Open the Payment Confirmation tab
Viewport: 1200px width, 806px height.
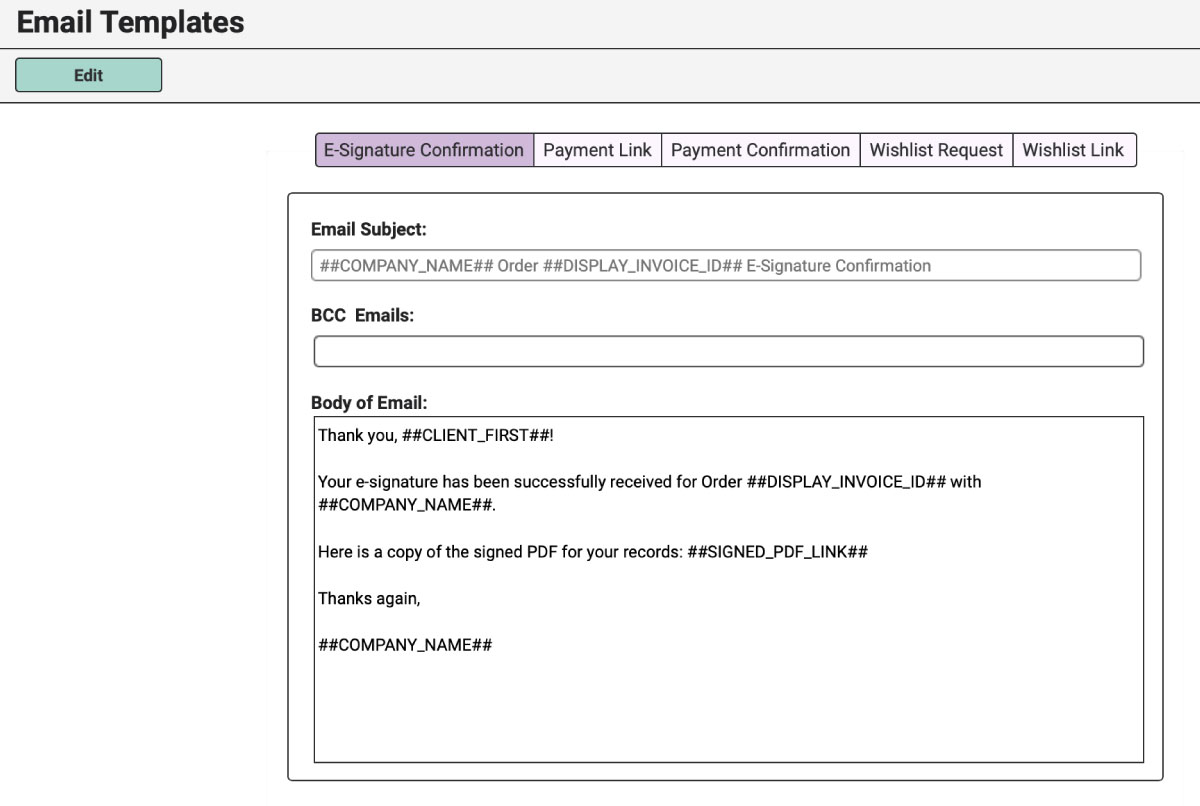coord(760,150)
